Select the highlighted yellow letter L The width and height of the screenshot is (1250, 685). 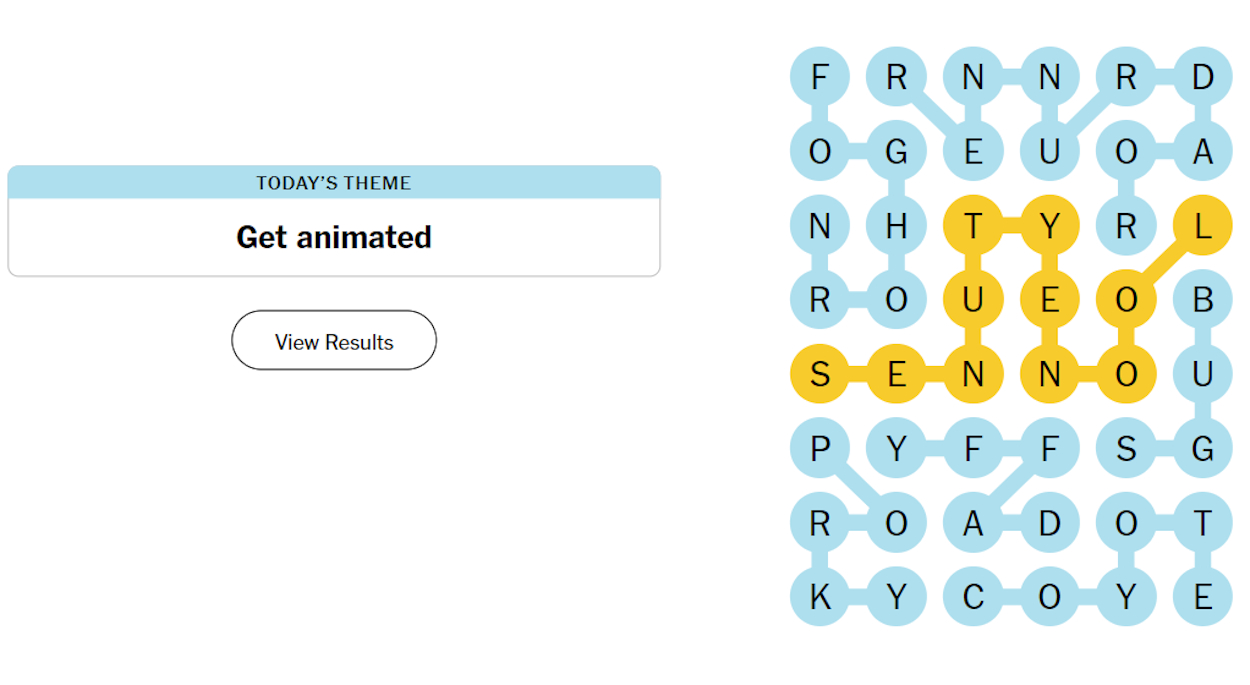(1202, 225)
